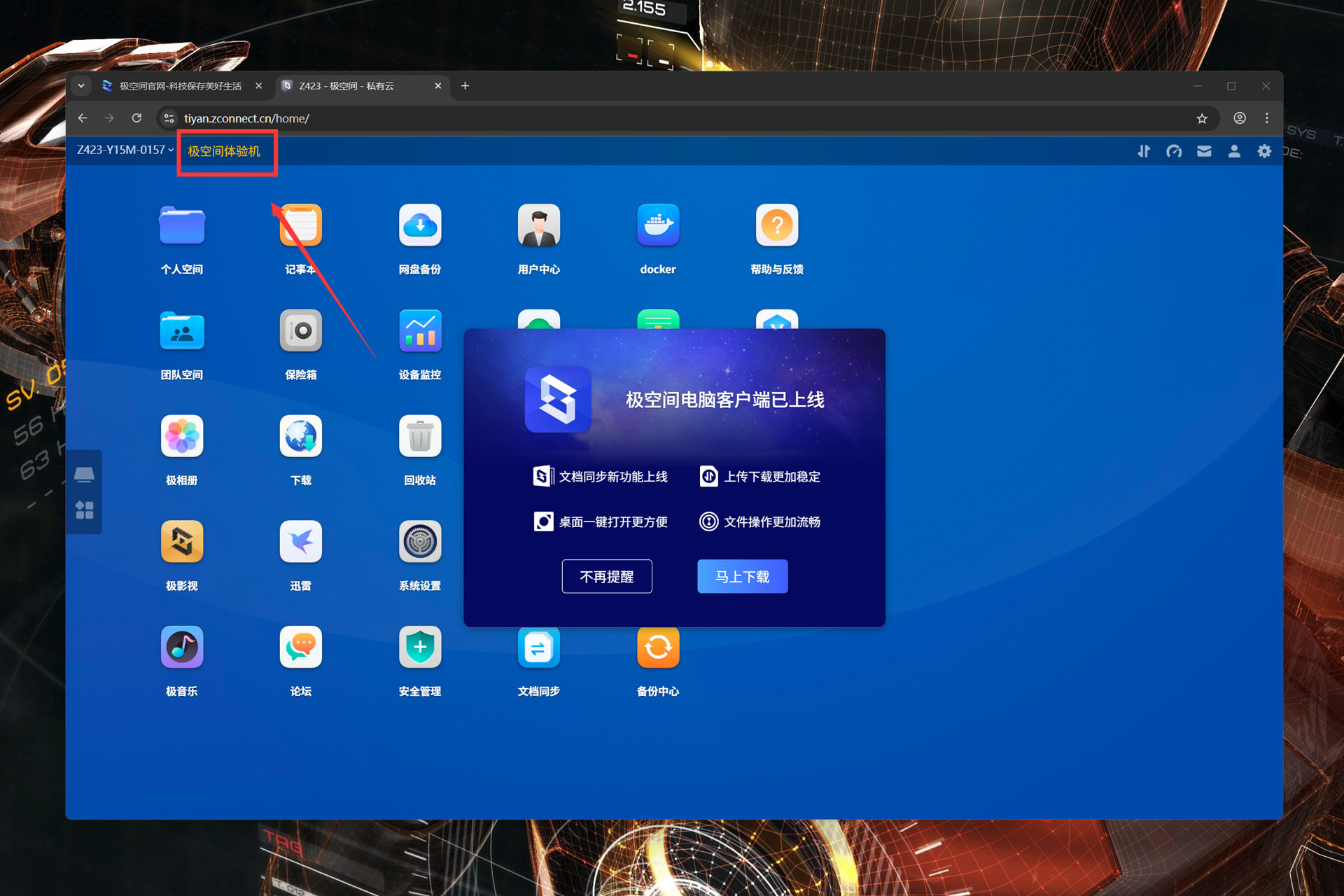The height and width of the screenshot is (896, 1344).
Task: Open the 团队空间 team folder
Action: point(182,330)
